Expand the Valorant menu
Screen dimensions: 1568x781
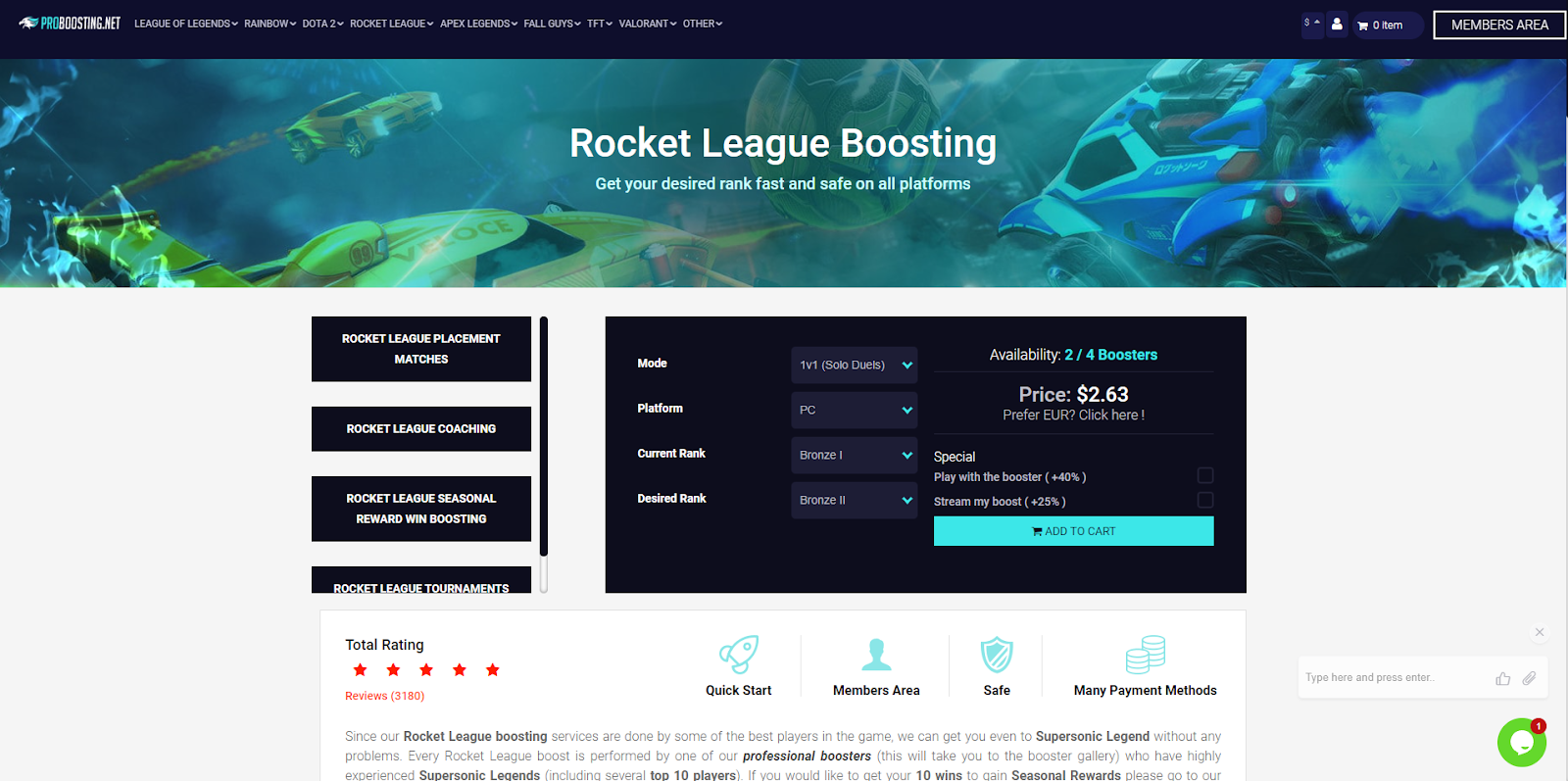tap(648, 24)
